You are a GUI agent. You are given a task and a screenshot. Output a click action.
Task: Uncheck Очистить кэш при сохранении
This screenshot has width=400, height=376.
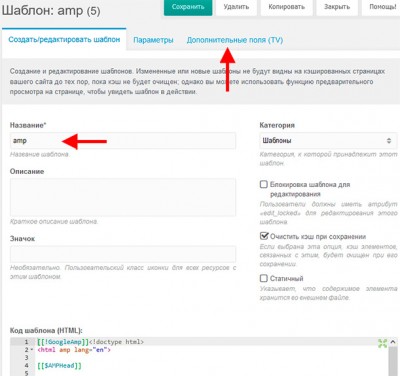point(264,236)
